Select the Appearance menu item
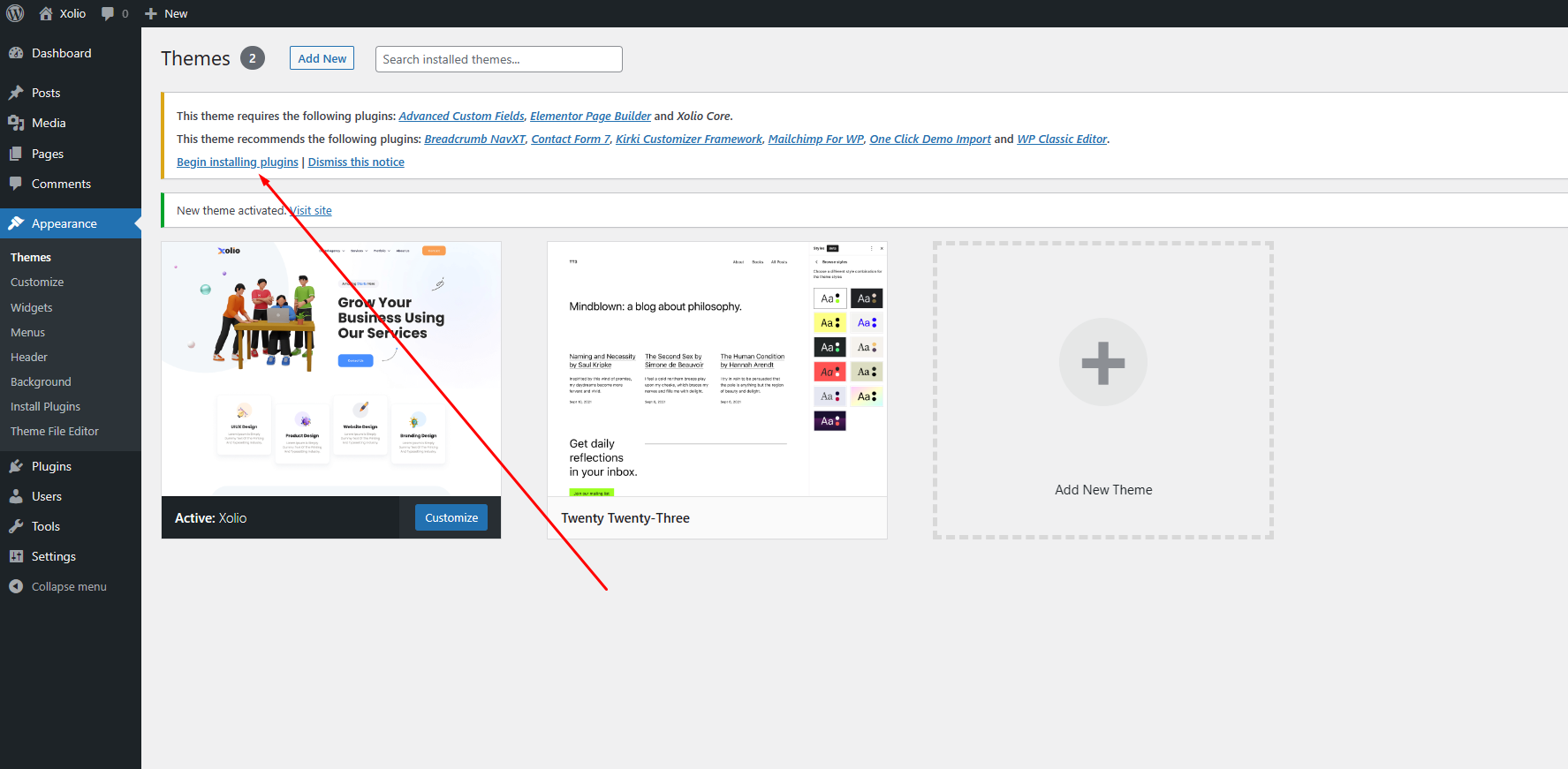 coord(71,223)
